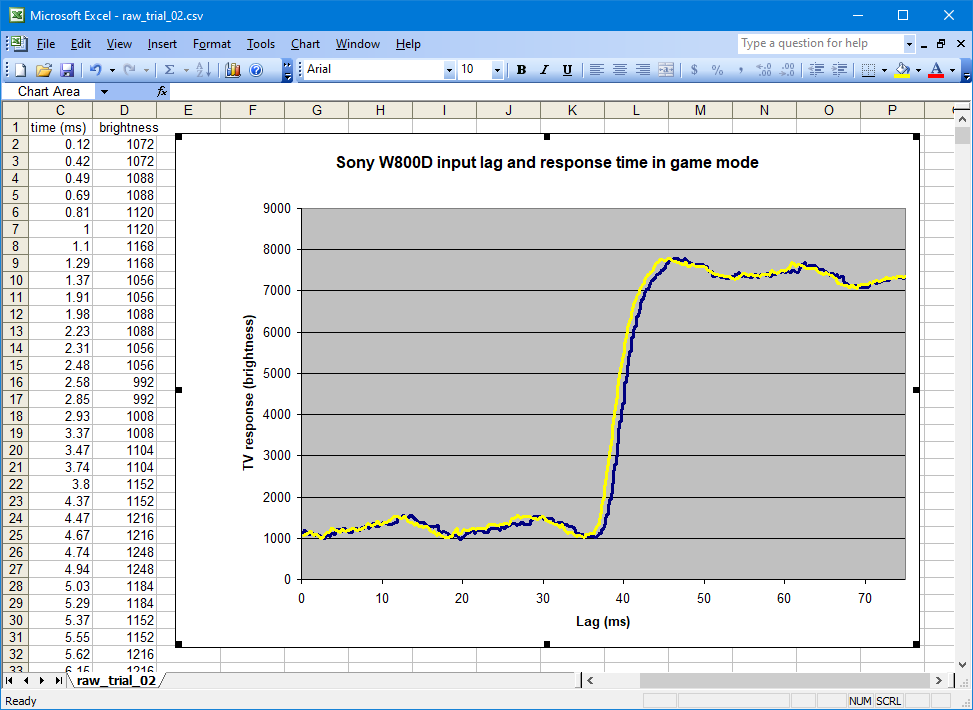Click the formula bar input area
973x710 pixels.
pos(570,91)
